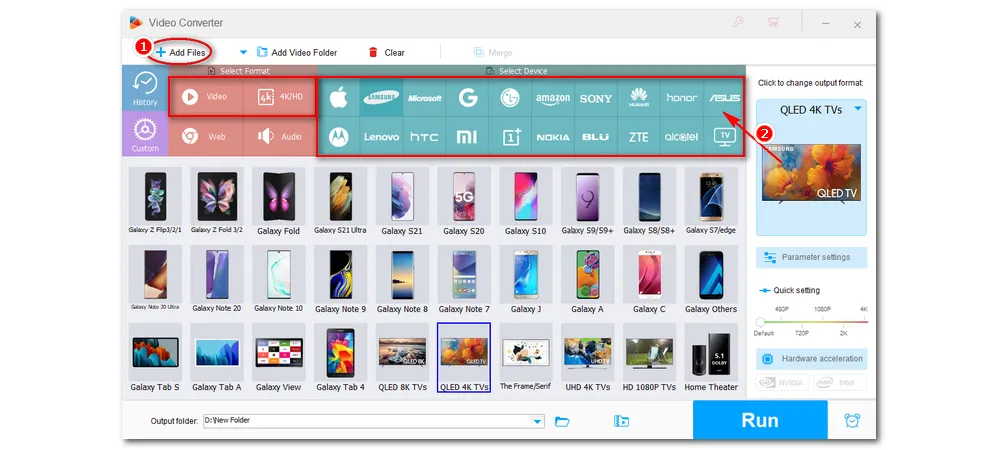The image size is (1000, 450).
Task: Move the Quick setting resolution slider handle
Action: click(x=760, y=322)
